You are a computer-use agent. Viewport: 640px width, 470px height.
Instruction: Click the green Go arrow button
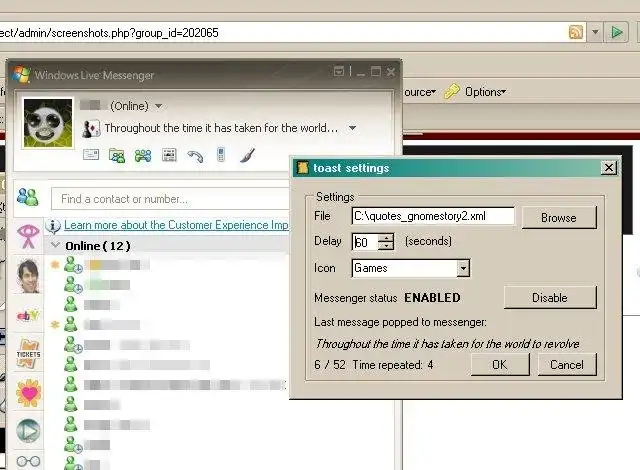pos(616,32)
